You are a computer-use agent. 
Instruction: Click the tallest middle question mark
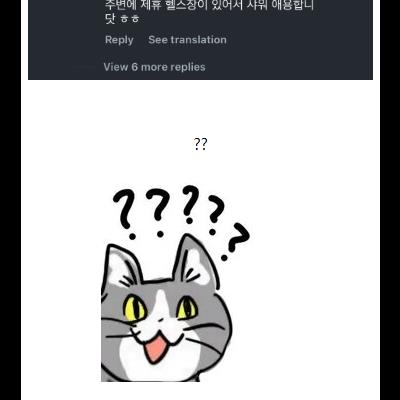[190, 204]
